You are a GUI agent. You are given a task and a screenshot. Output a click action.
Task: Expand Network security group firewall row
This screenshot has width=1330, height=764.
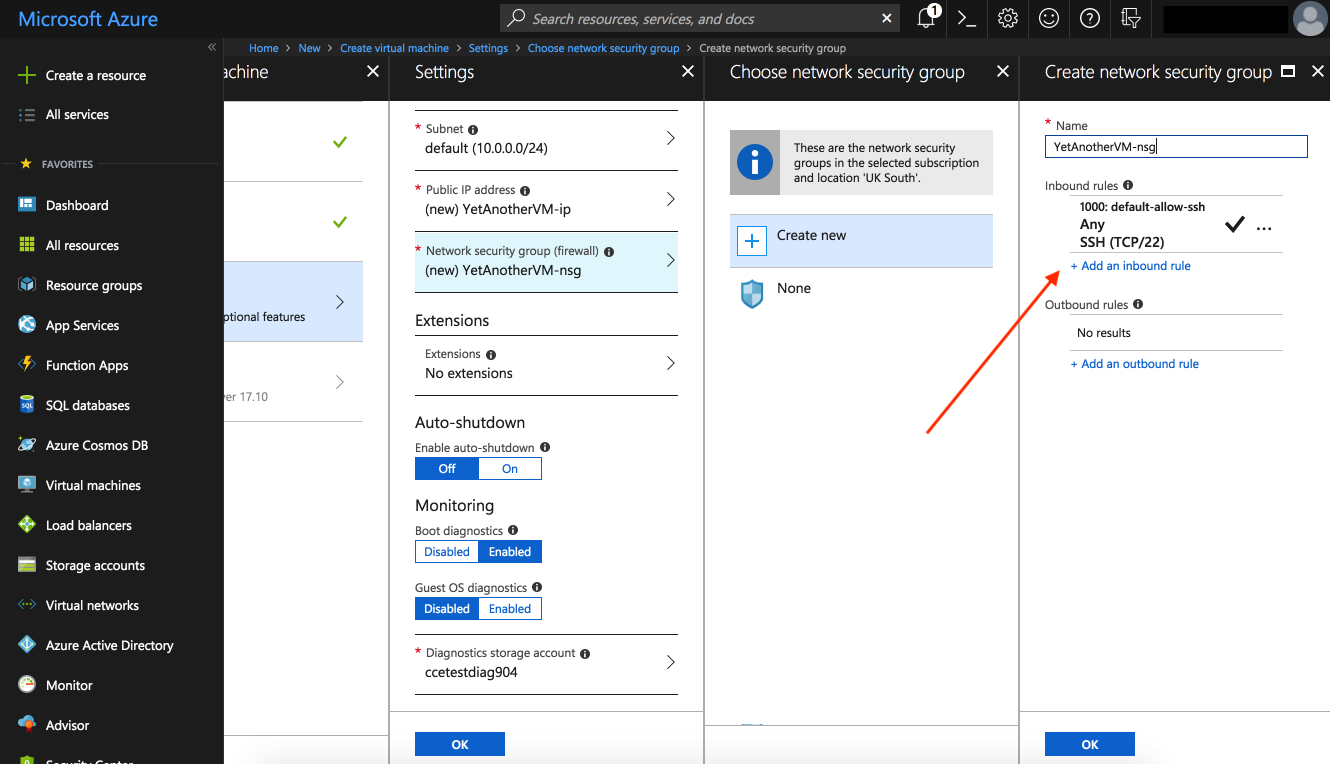tap(546, 262)
